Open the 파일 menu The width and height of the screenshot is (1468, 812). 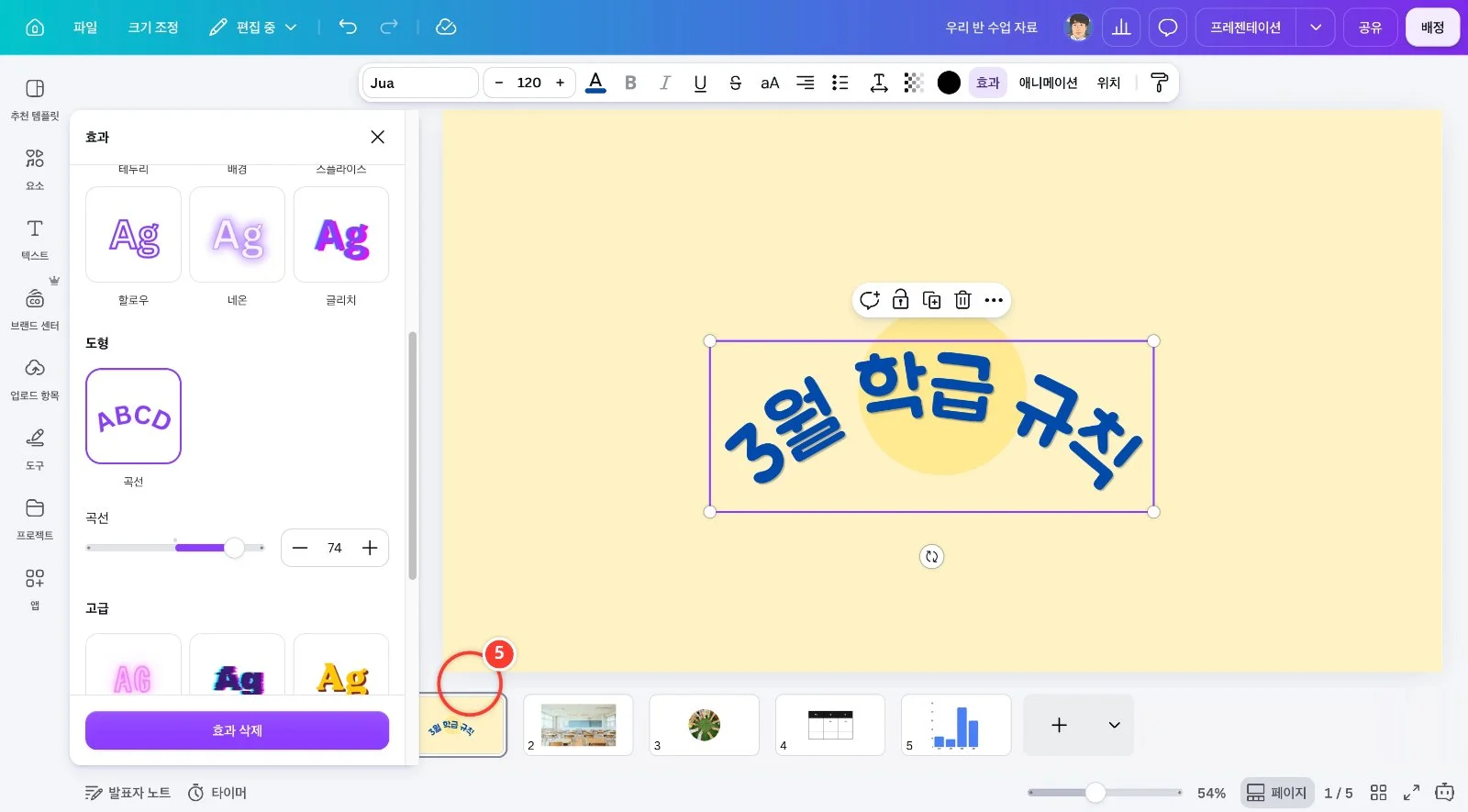(x=85, y=28)
